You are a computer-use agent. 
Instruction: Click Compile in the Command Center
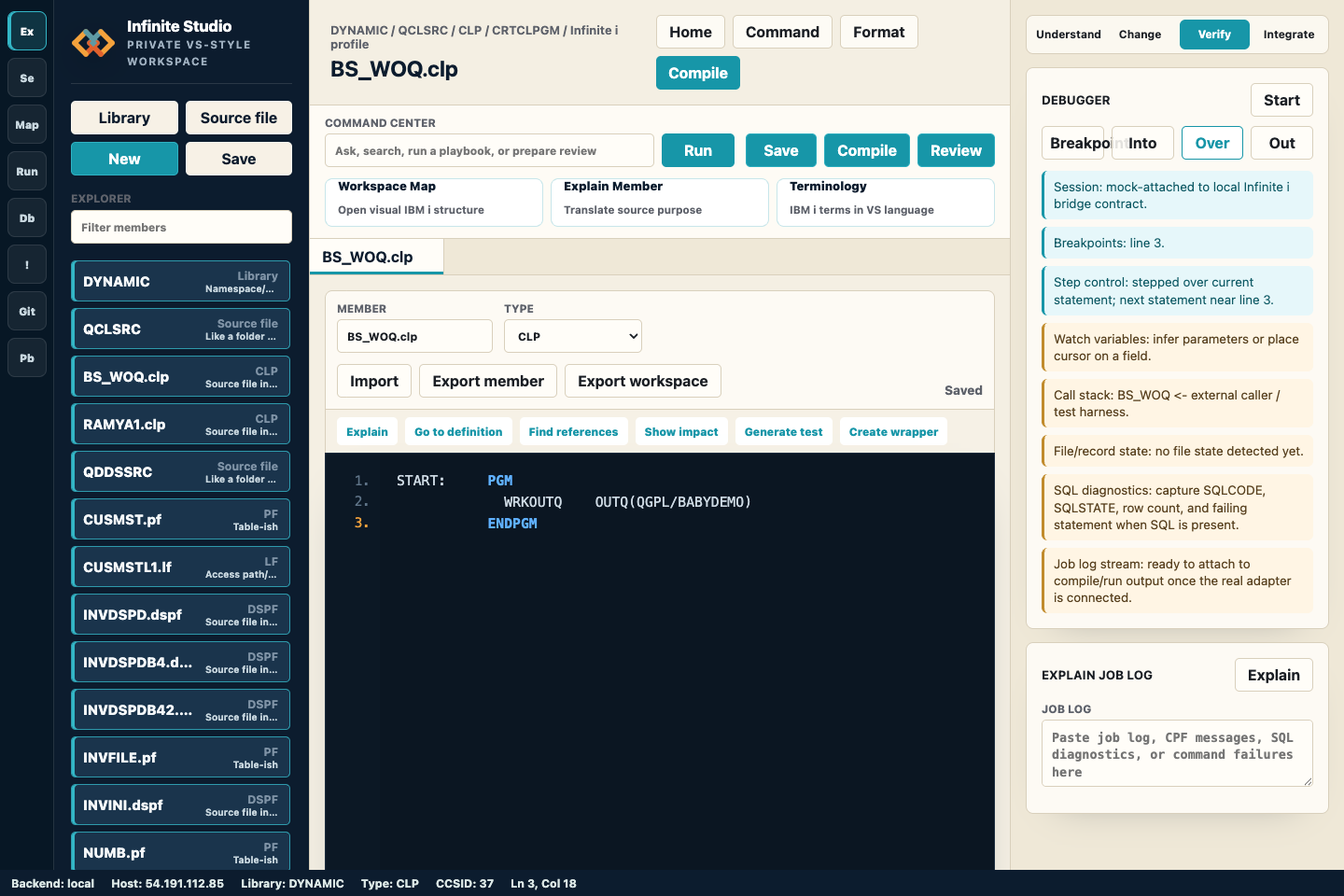[x=867, y=150]
